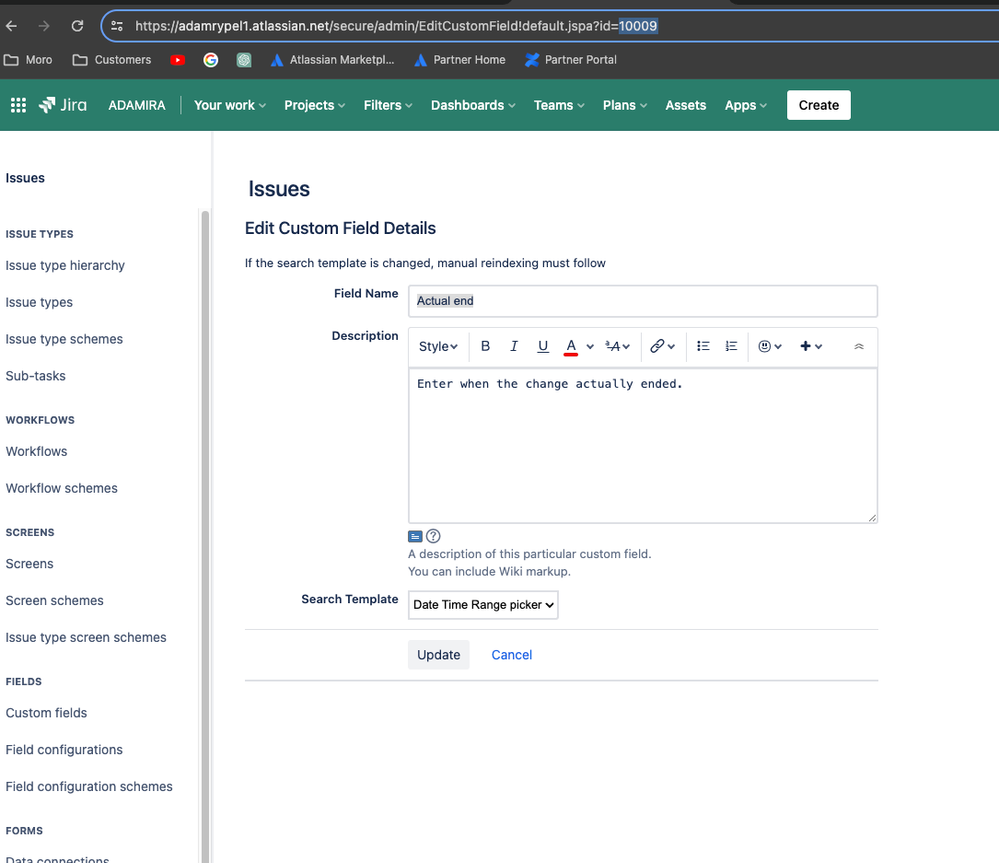Expand the Search Template dropdown
Screen dimensions: 999x863
[483, 604]
